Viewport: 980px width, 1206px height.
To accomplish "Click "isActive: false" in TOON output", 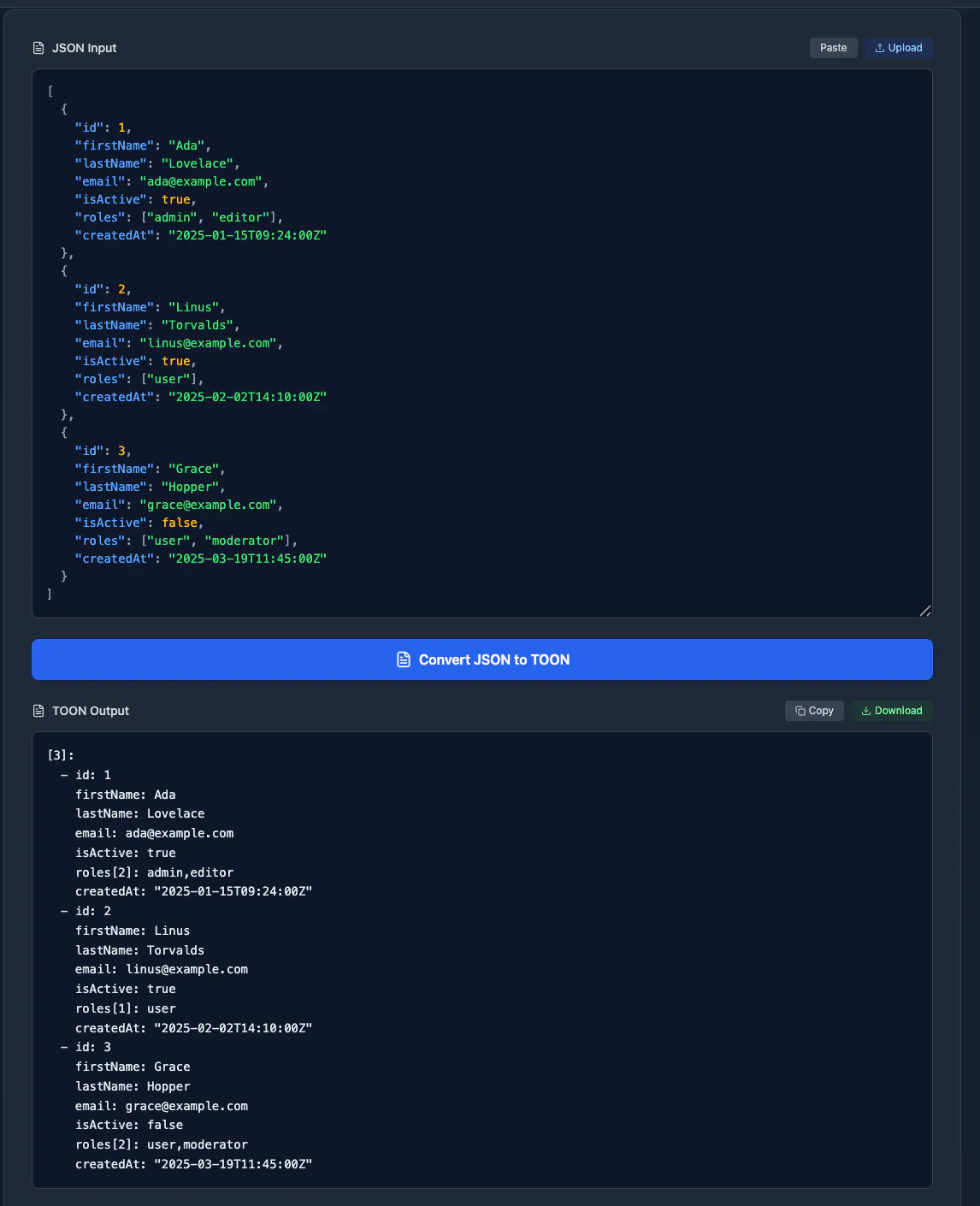I will point(129,1125).
